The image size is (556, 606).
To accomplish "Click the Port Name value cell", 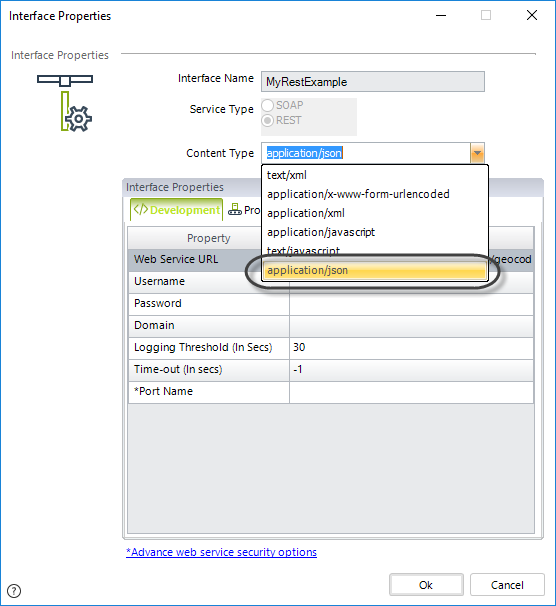I will click(411, 392).
